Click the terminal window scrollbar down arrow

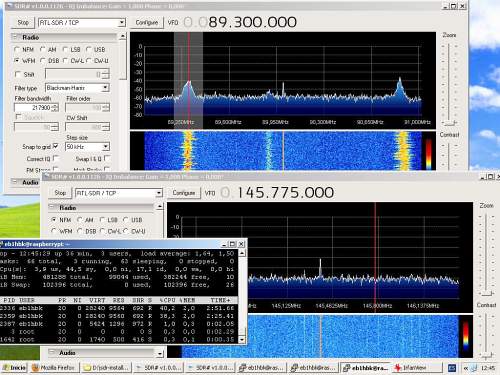coord(242,340)
